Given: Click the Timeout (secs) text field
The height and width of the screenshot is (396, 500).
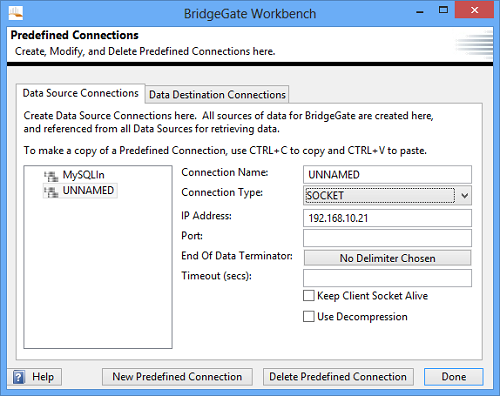Looking at the screenshot, I should click(387, 278).
